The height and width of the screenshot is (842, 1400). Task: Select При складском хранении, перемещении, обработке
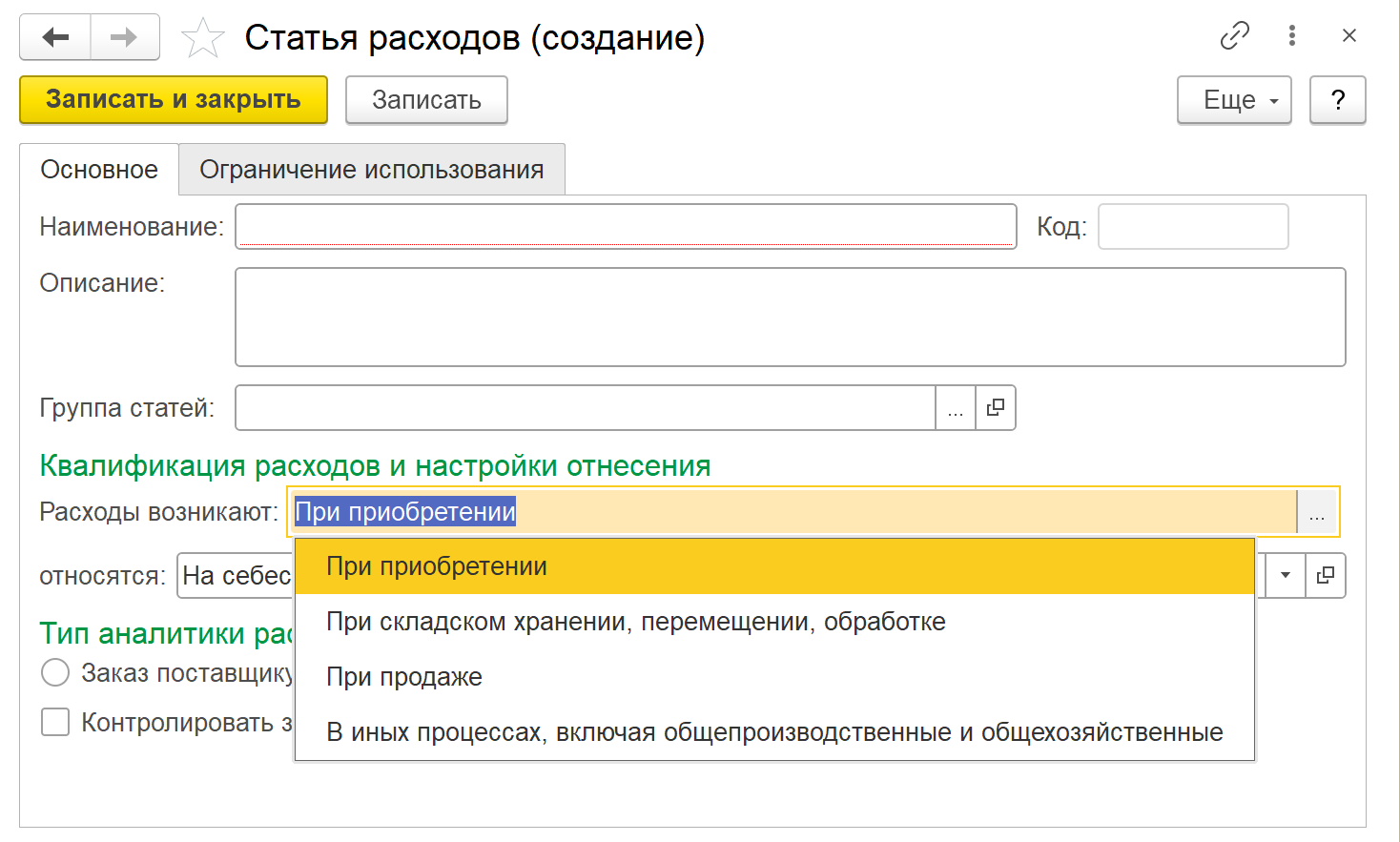(635, 622)
